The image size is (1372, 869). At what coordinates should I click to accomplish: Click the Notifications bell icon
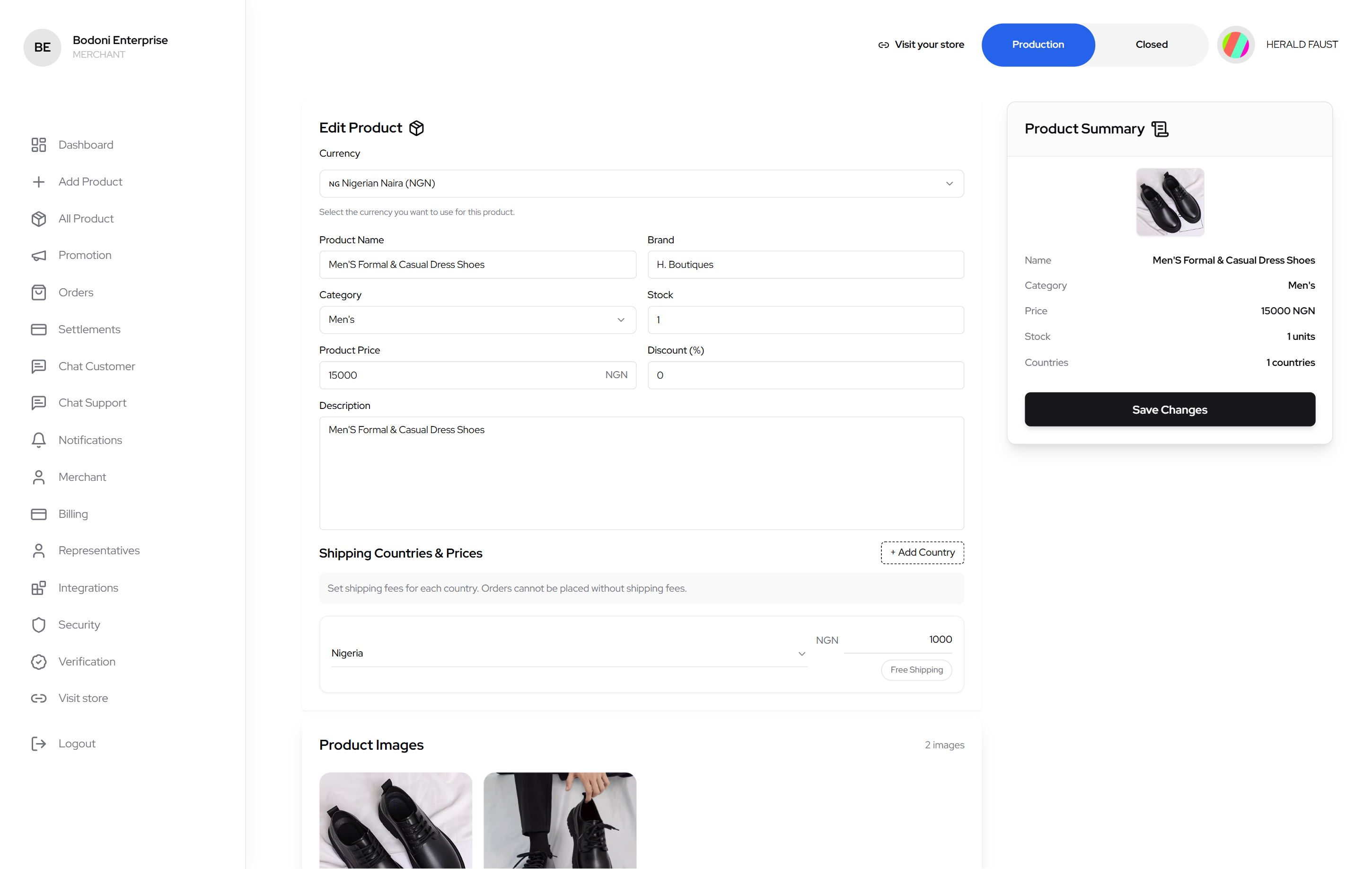[x=38, y=440]
